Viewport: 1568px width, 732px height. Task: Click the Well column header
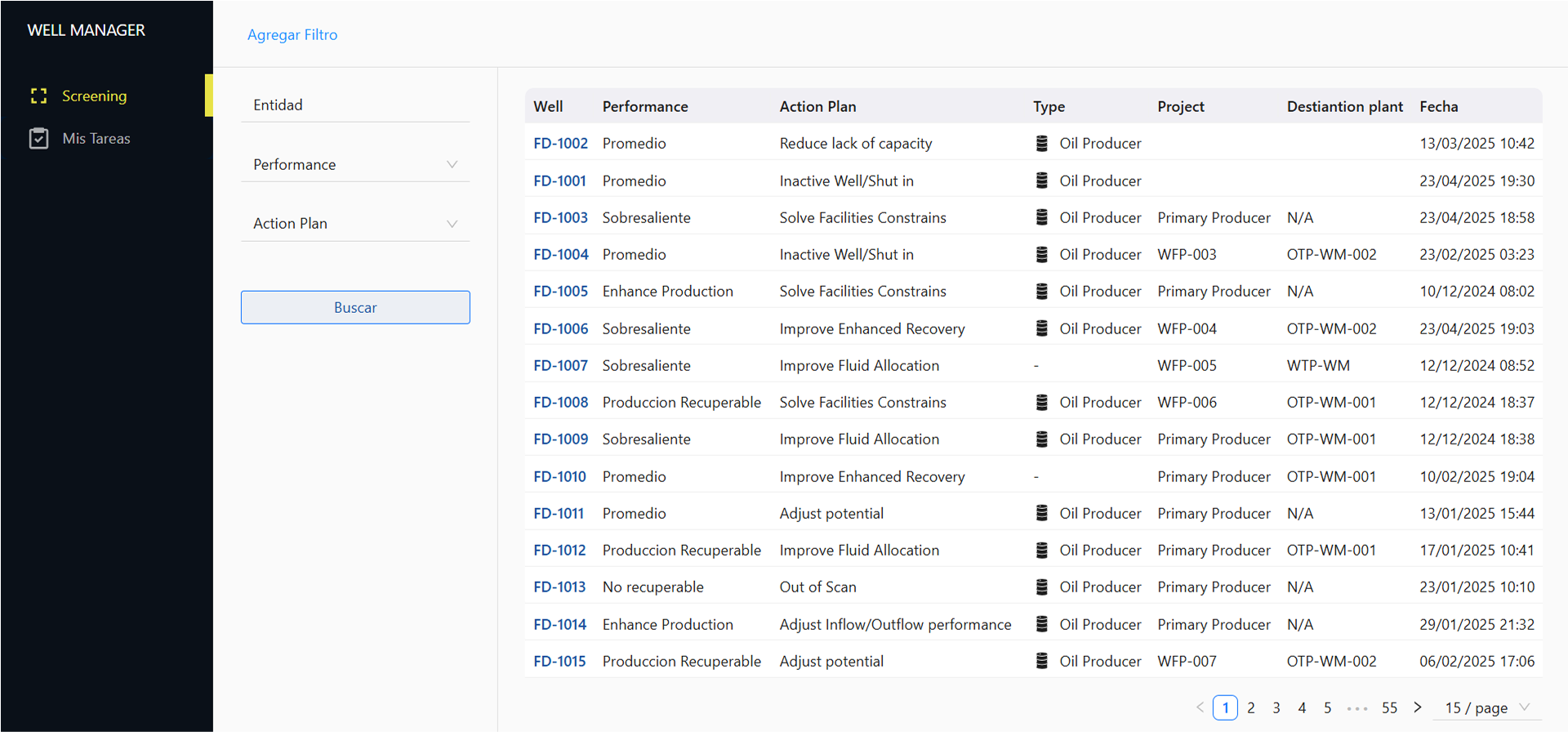click(548, 106)
